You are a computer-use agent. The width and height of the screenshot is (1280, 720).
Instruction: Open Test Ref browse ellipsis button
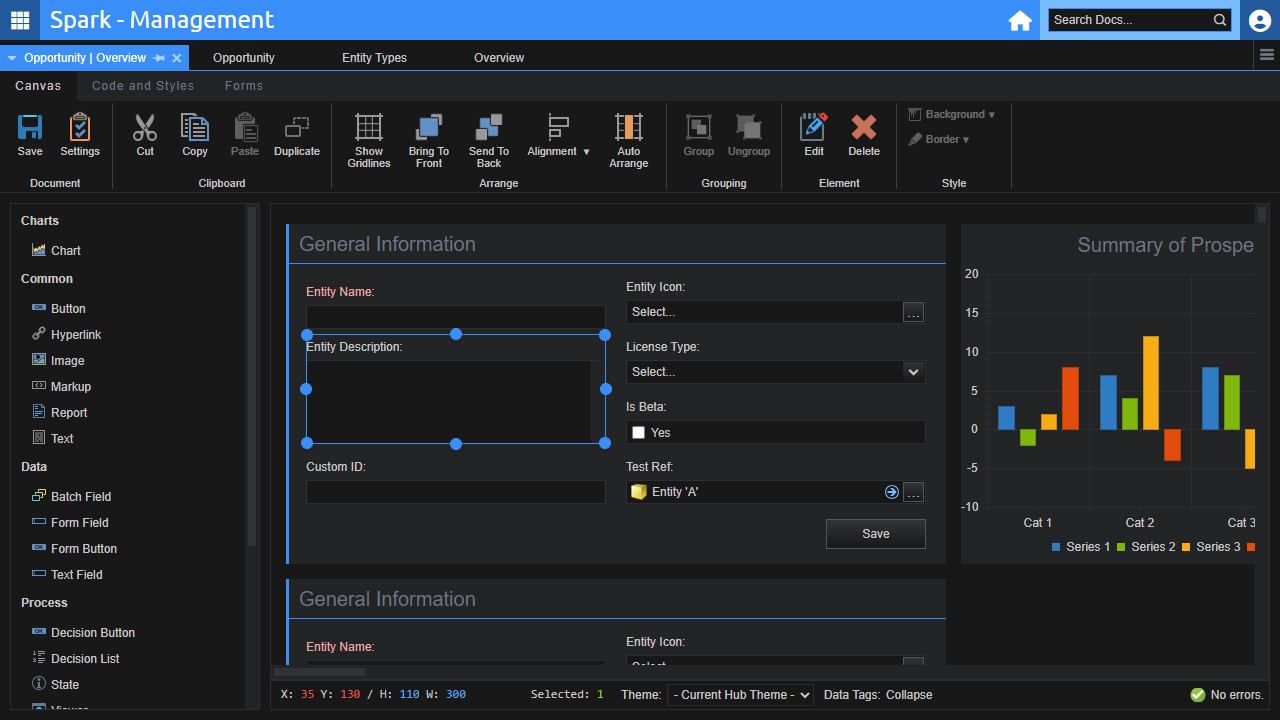pyautogui.click(x=913, y=492)
